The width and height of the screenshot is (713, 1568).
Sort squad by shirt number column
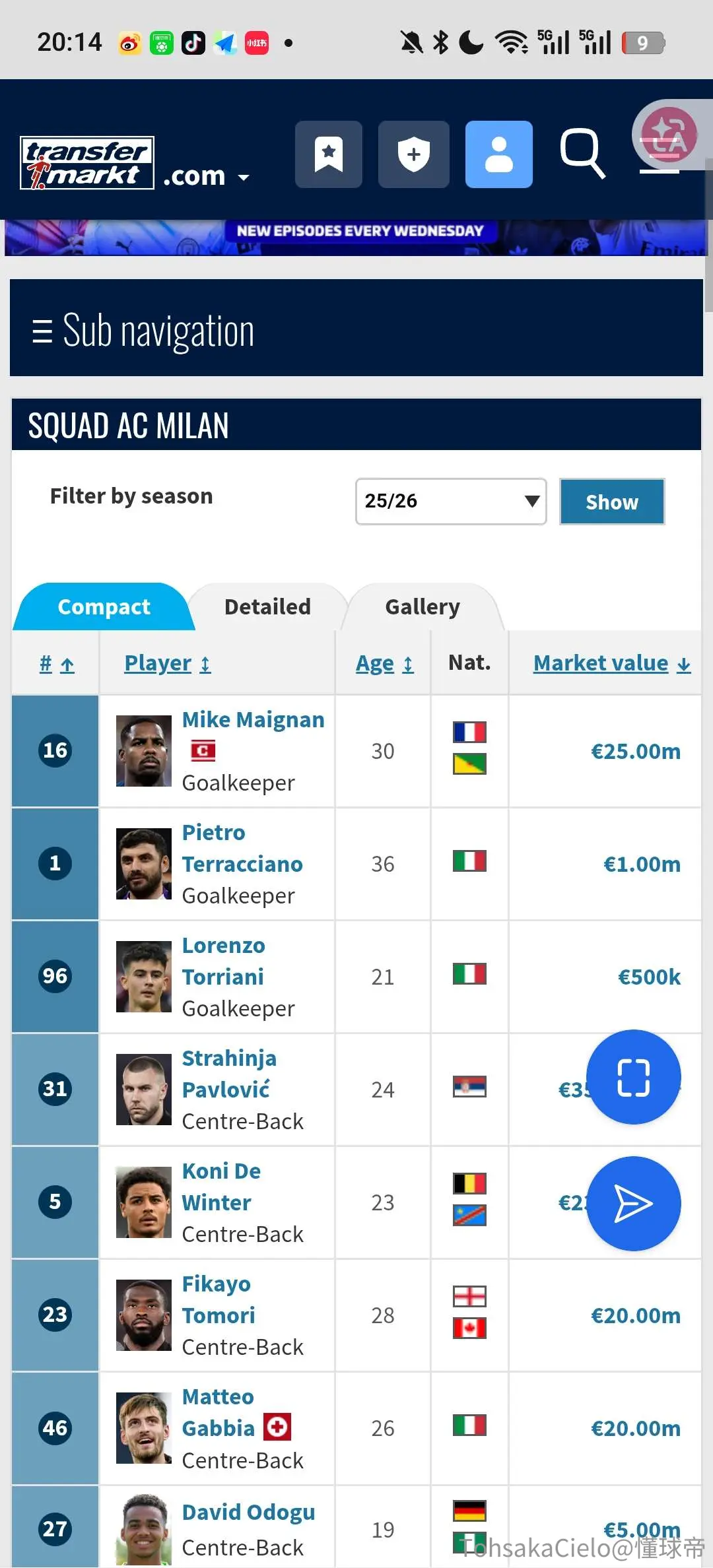57,663
